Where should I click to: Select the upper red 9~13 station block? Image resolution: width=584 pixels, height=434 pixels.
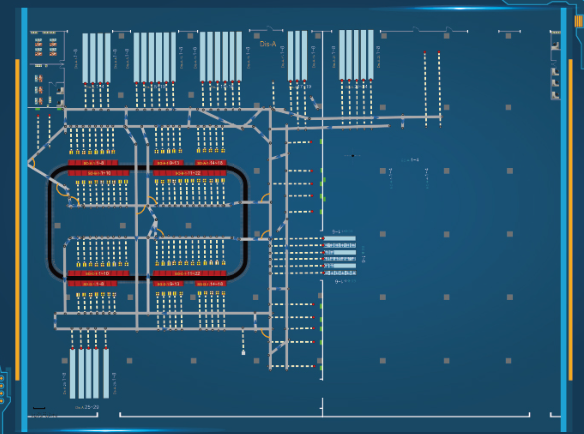pos(168,163)
